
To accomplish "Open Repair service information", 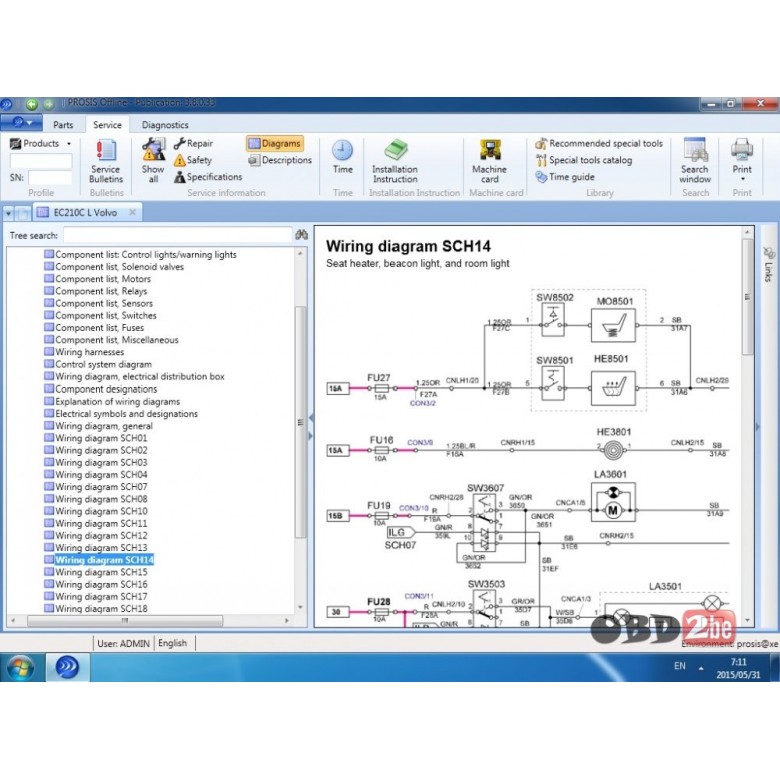I will coord(194,143).
